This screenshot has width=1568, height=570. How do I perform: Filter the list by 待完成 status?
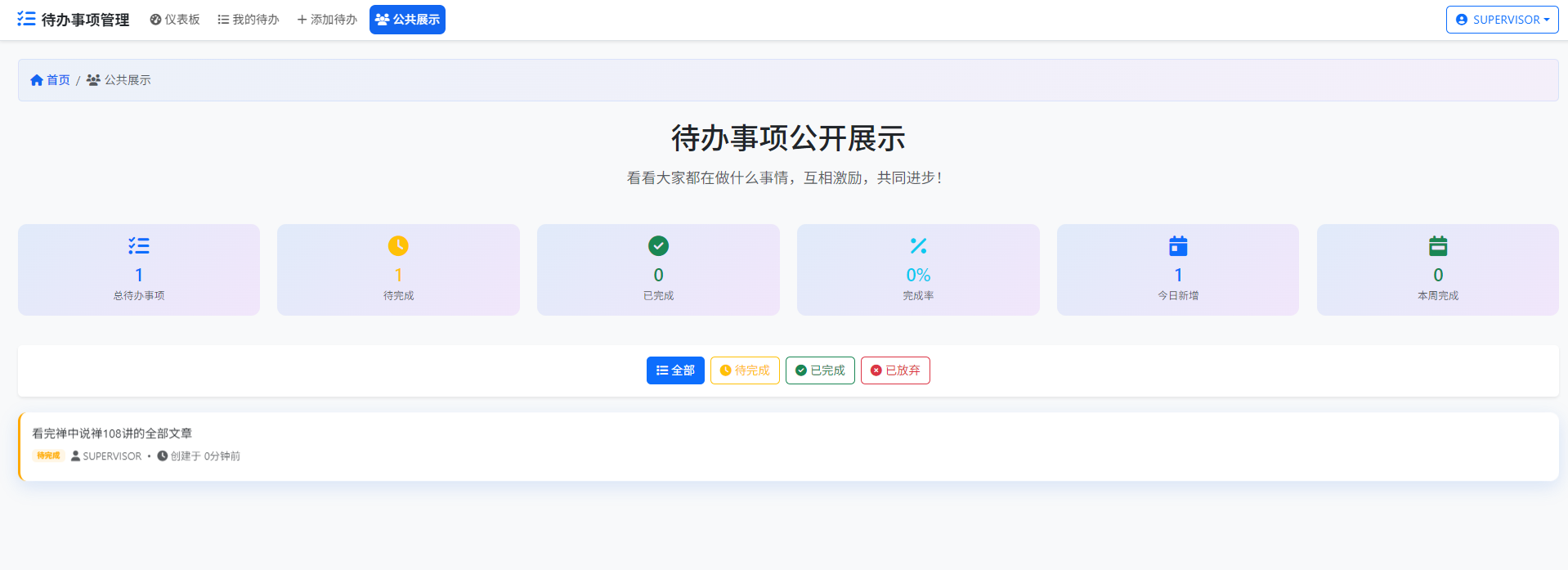pyautogui.click(x=745, y=370)
